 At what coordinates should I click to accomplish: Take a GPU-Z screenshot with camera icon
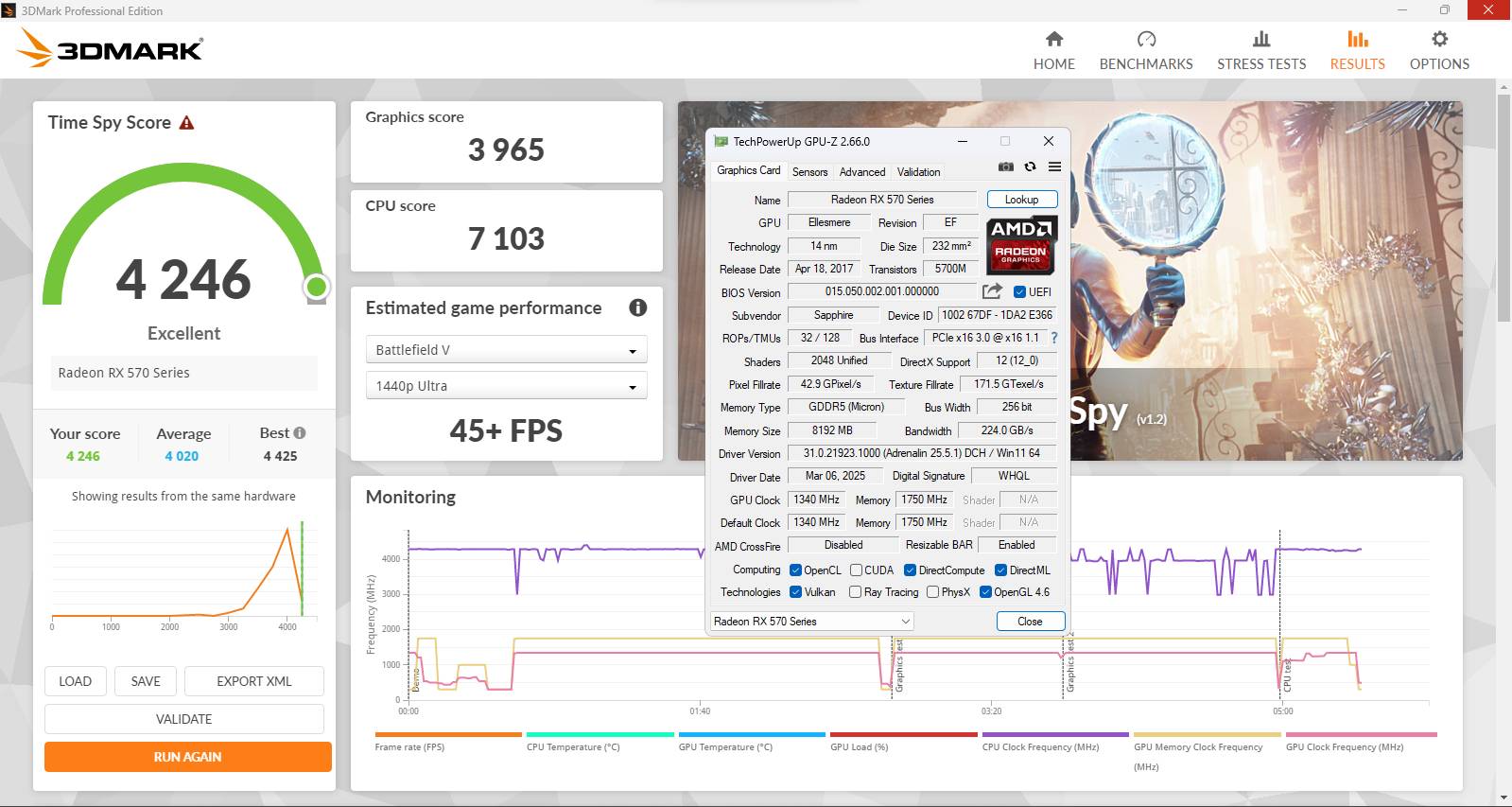(x=1006, y=167)
